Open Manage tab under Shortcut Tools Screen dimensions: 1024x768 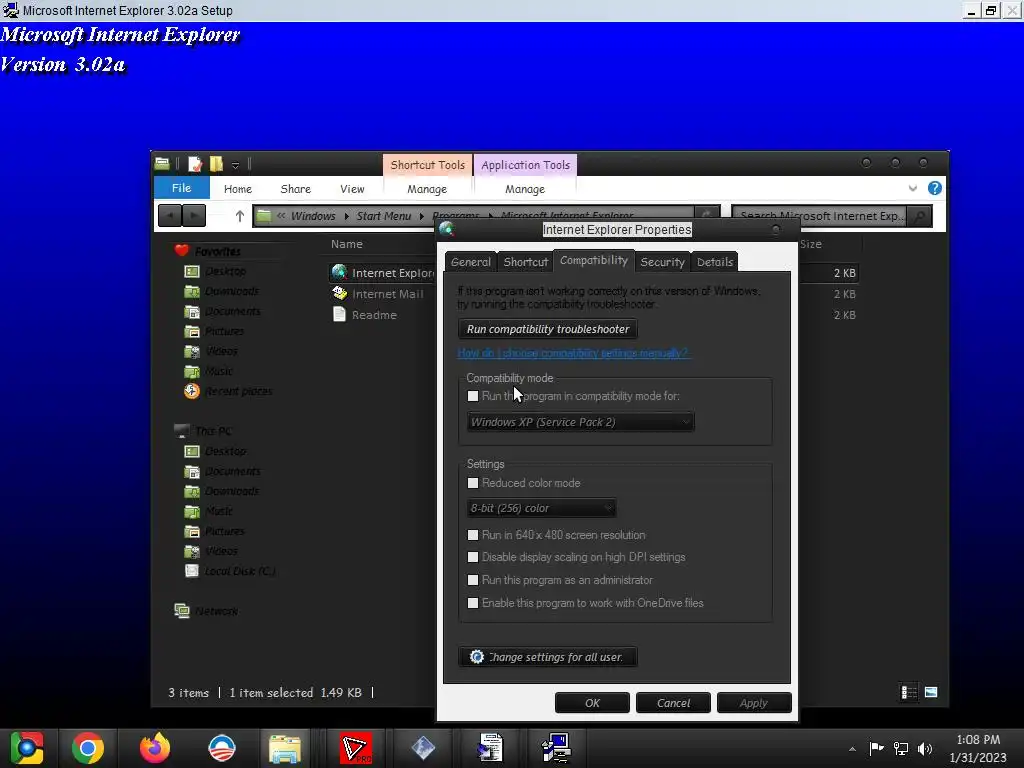pos(427,189)
